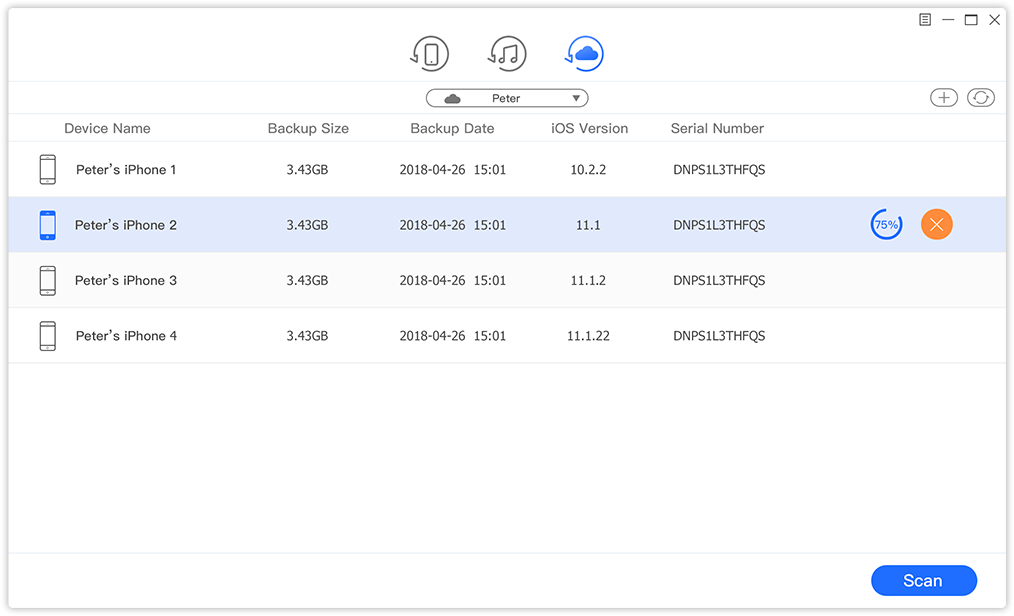Open Recover from iOS Device mode icon
Image resolution: width=1014 pixels, height=616 pixels.
(x=430, y=54)
